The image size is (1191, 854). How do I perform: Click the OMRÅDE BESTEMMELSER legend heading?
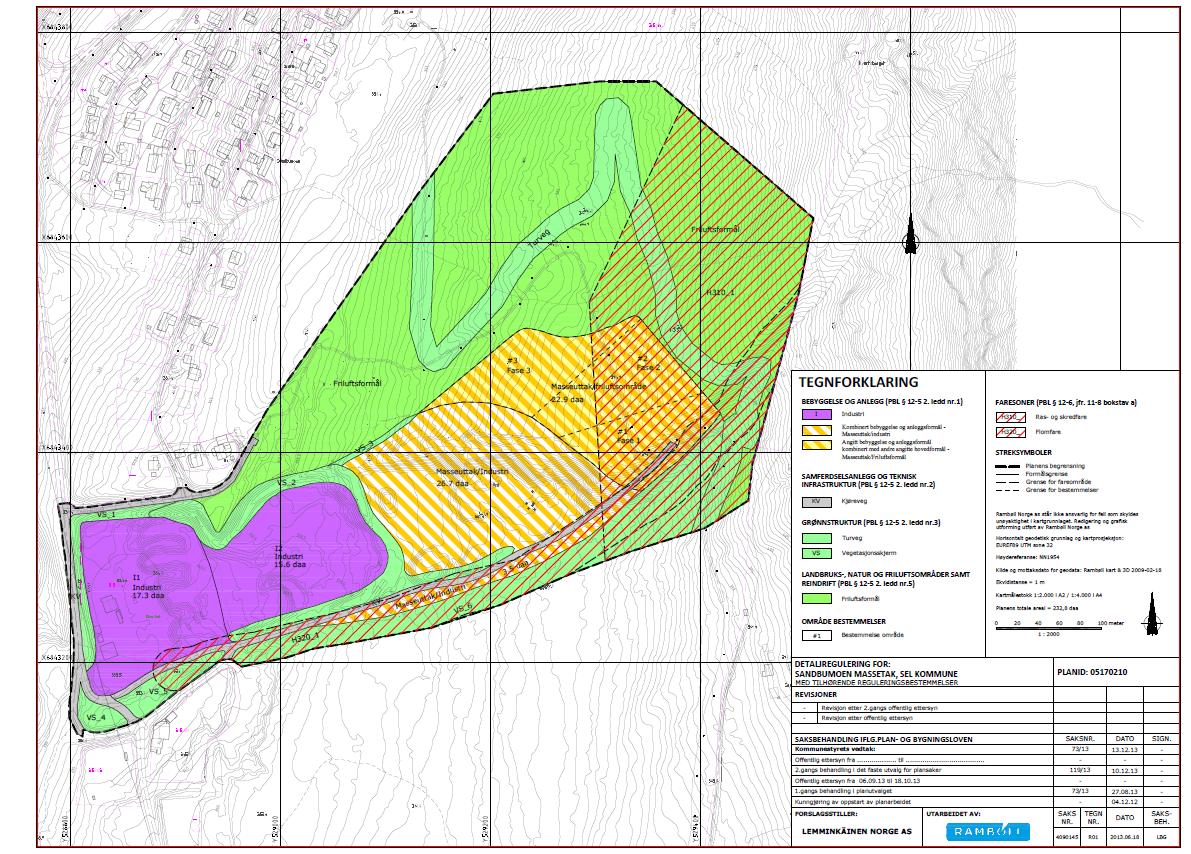point(843,622)
